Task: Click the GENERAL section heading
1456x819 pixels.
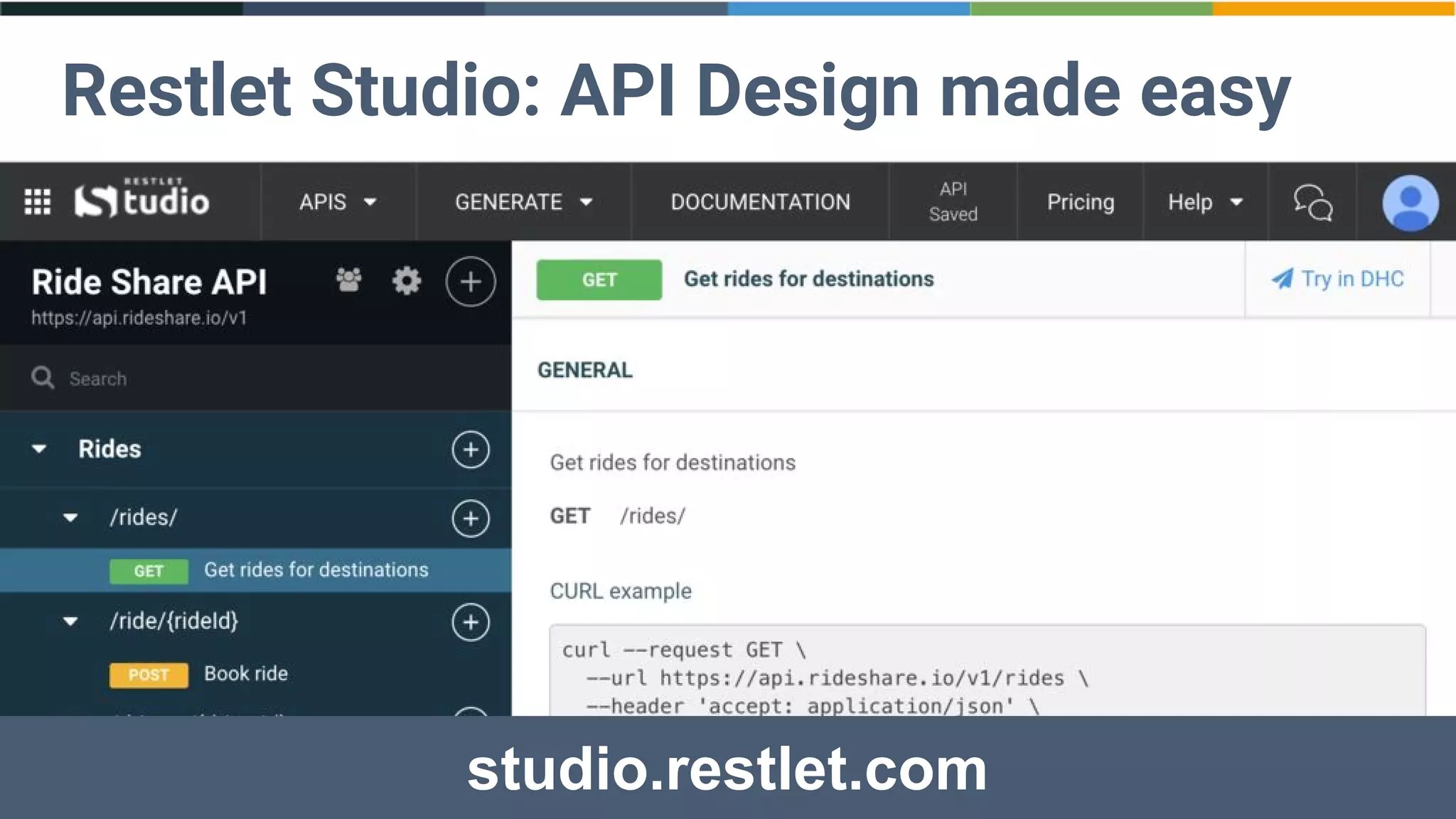Action: [584, 370]
